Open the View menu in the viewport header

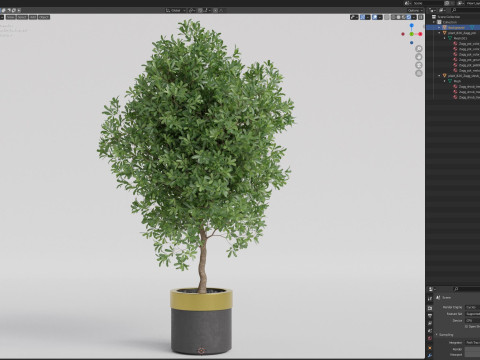(11, 17)
